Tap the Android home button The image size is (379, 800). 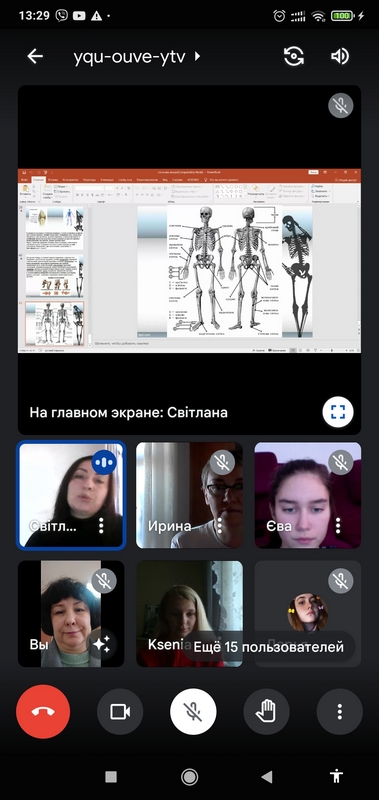coord(190,777)
